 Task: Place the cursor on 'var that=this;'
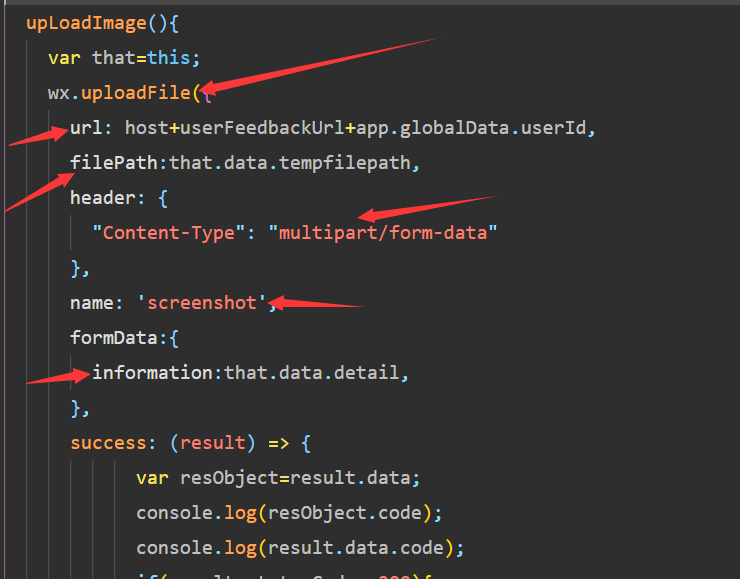click(x=124, y=58)
